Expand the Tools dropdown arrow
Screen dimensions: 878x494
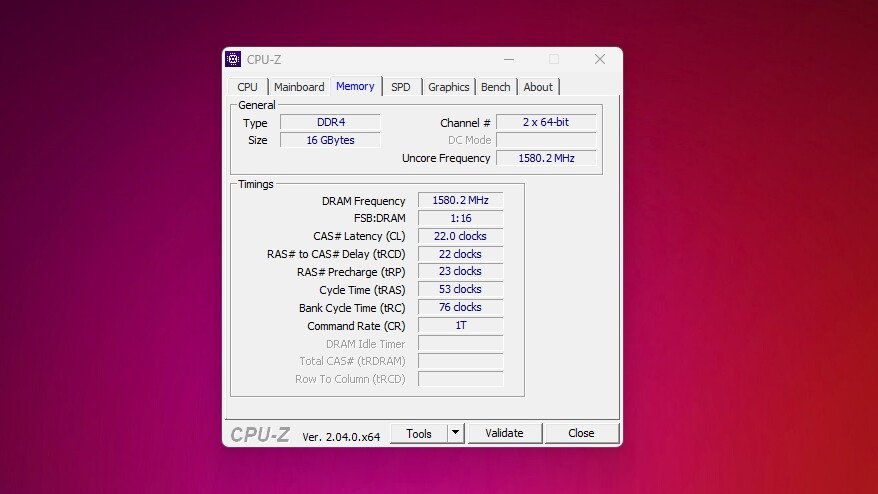pos(455,433)
